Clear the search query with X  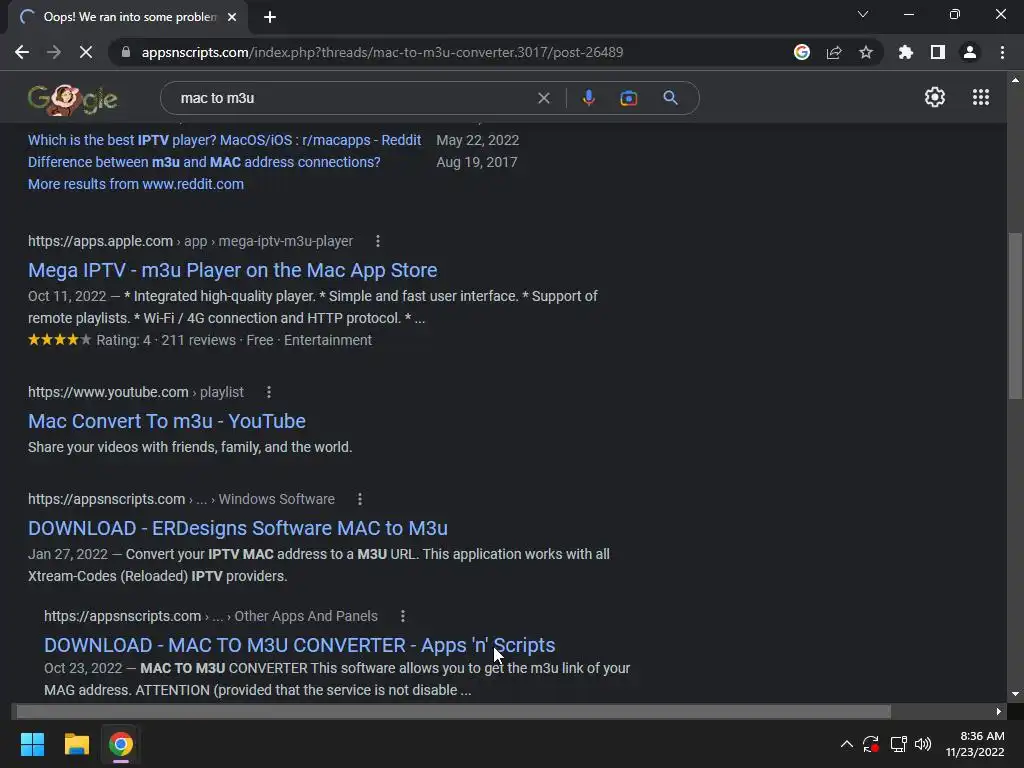click(x=543, y=98)
